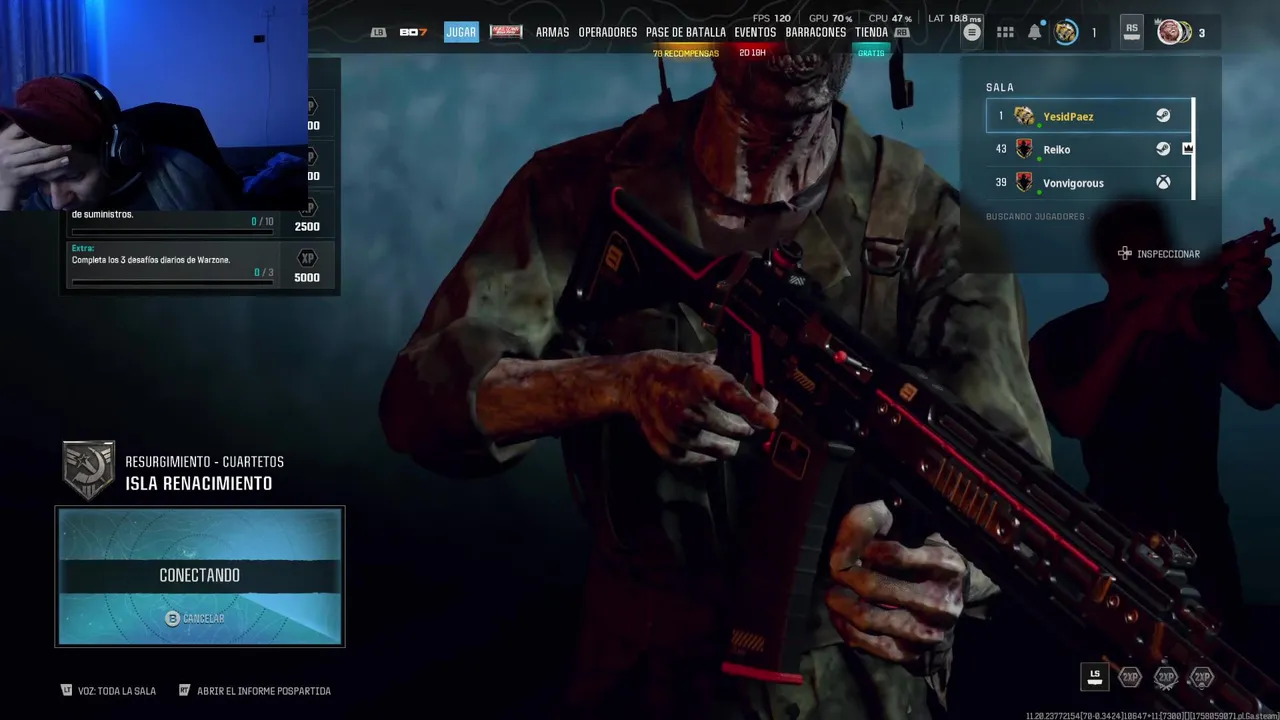
Task: Open the TIENDA store tab
Action: click(x=871, y=32)
